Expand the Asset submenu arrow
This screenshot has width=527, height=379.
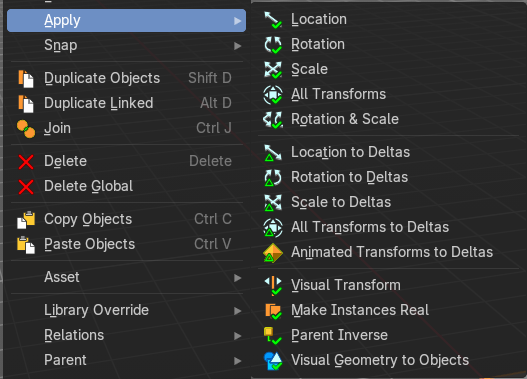[238, 278]
